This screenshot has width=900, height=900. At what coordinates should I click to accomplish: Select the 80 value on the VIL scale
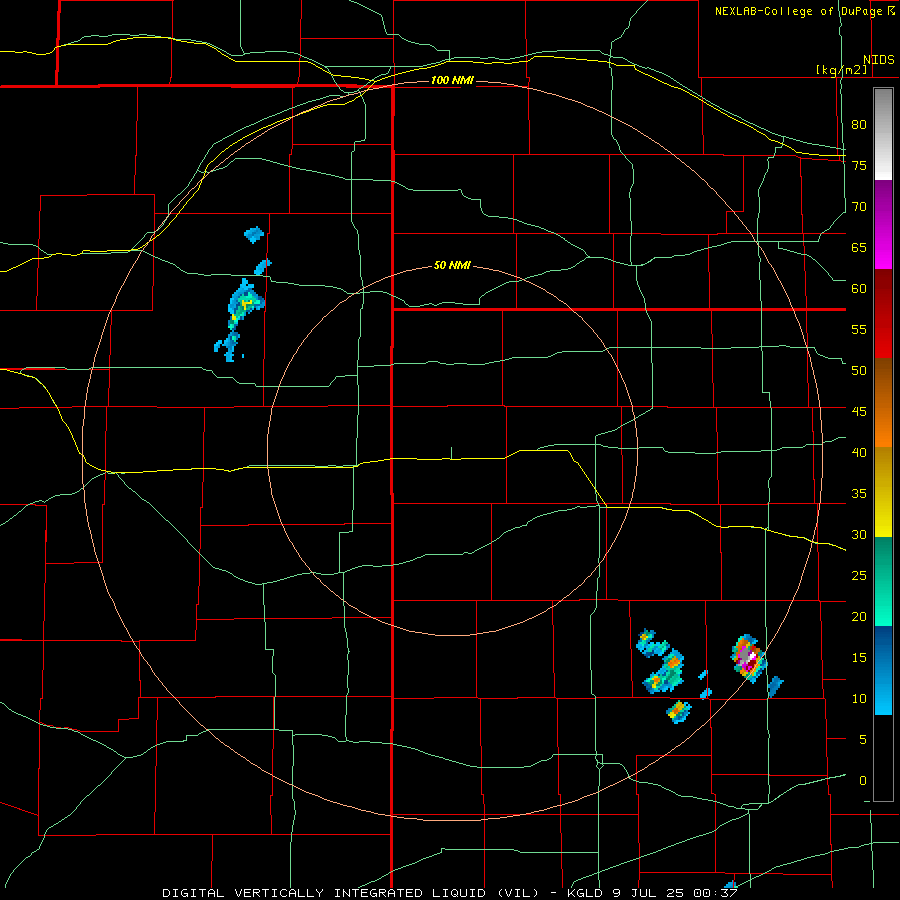pos(859,125)
